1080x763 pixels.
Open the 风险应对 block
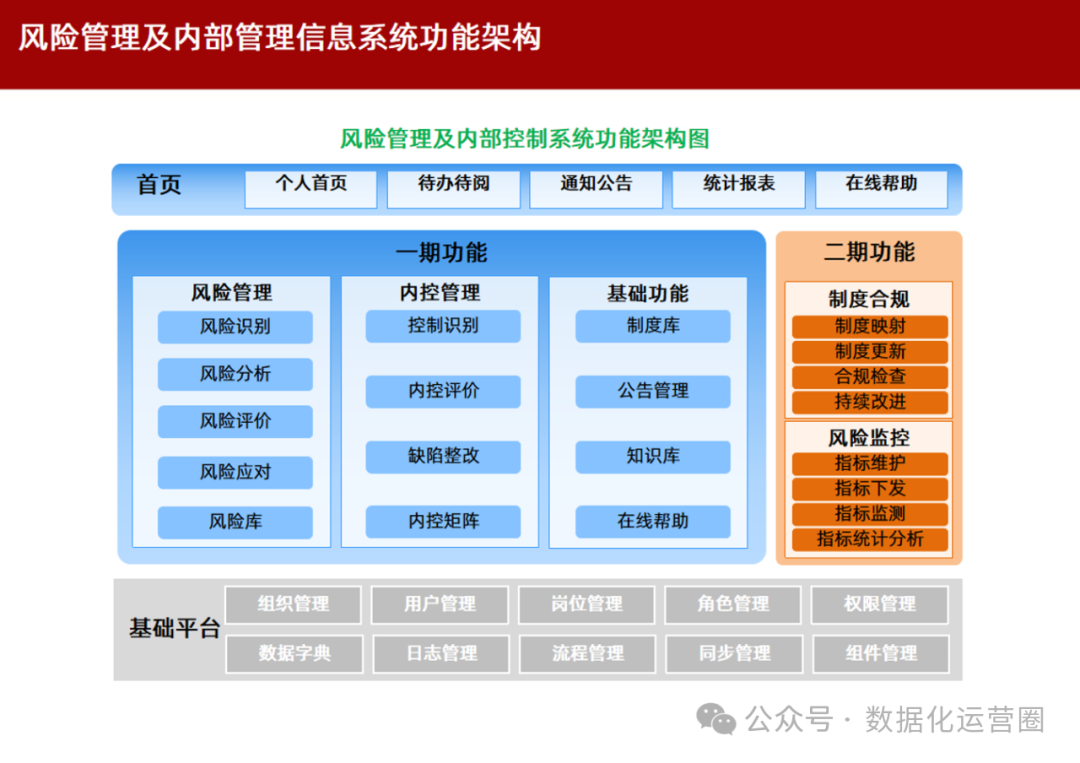[x=235, y=472]
